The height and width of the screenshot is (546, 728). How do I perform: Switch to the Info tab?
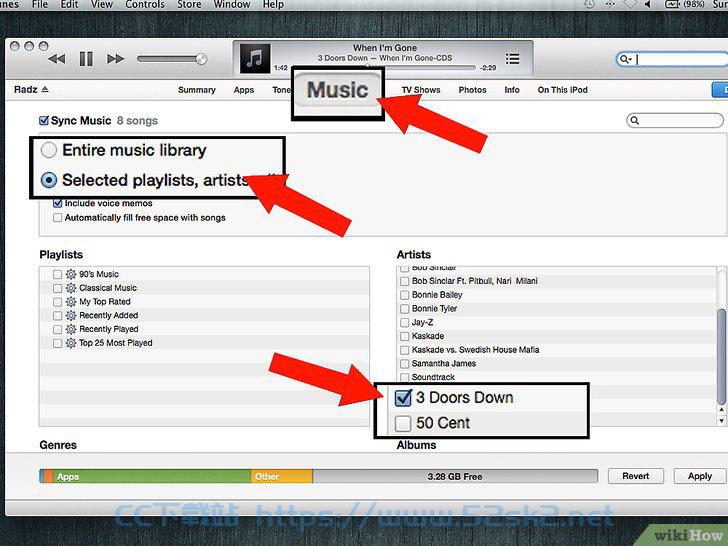pyautogui.click(x=512, y=90)
